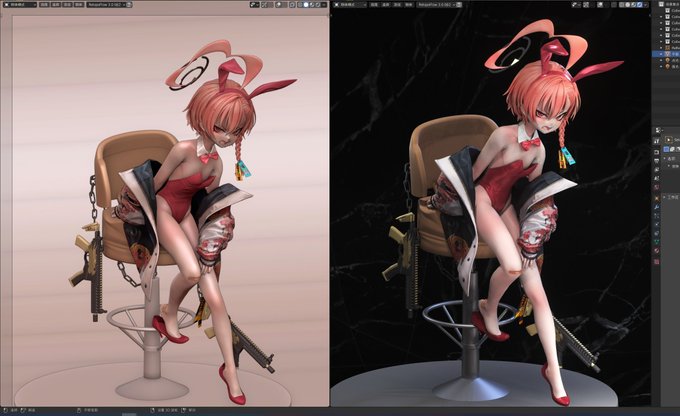Image resolution: width=680 pixels, height=416 pixels.
Task: Toggle gizmos in right viewport header
Action: (x=586, y=4)
